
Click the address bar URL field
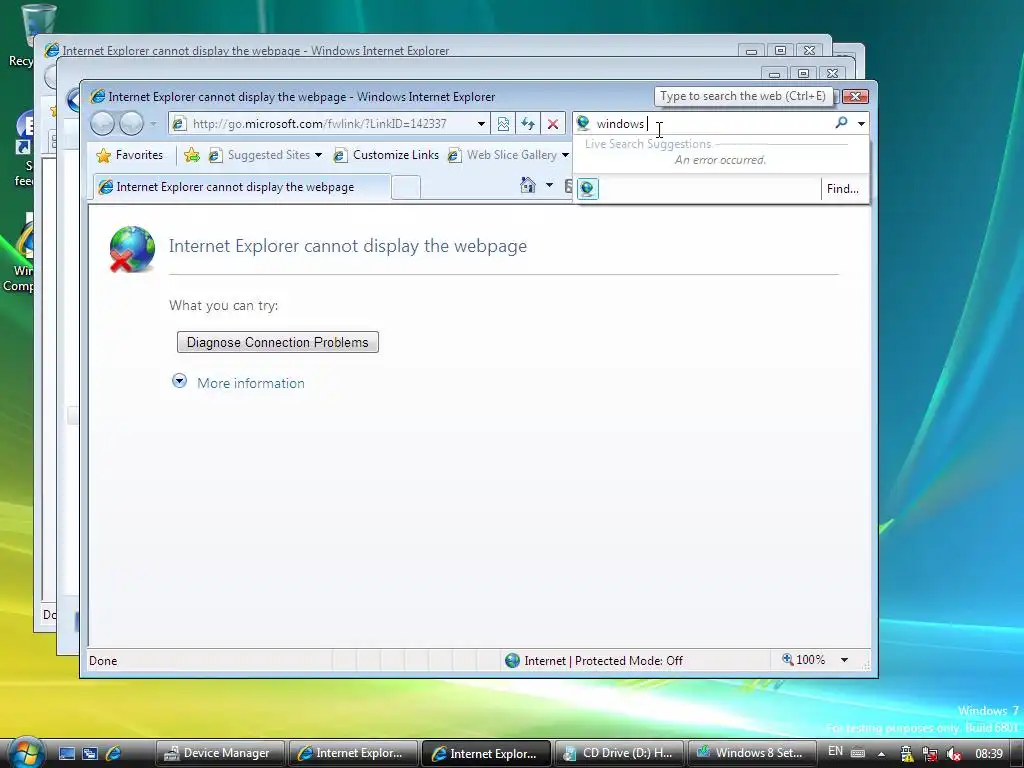[320, 123]
